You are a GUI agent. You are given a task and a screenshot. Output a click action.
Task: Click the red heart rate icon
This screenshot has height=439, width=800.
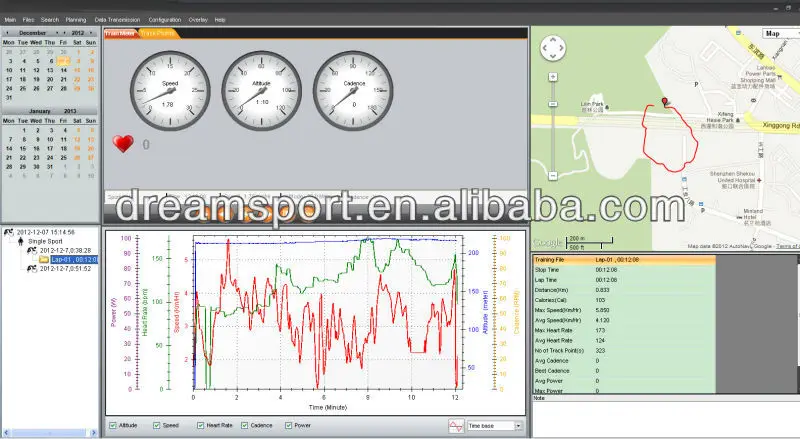click(123, 144)
